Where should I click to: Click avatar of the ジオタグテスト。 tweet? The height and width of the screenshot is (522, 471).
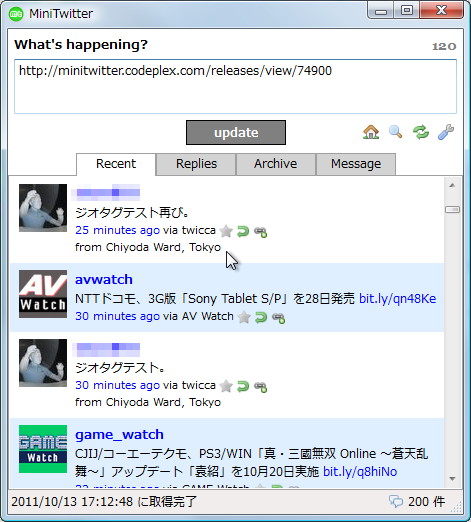(x=43, y=363)
